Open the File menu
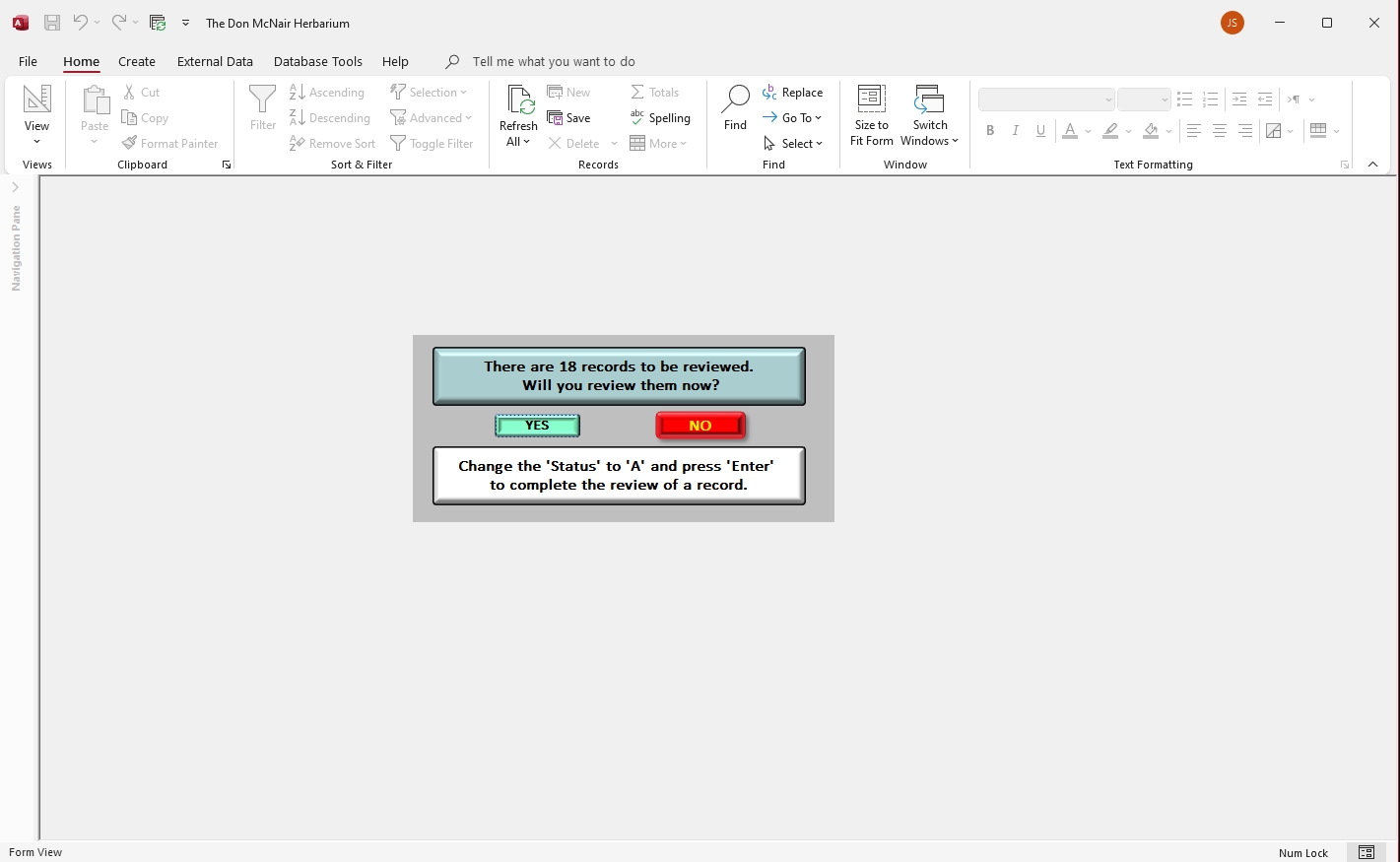 28,61
